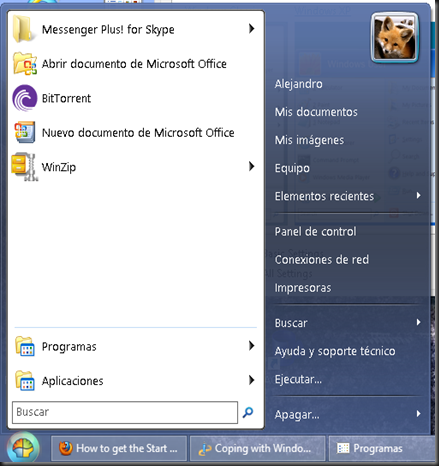Switch to How to get the Start ... taskbar button
439x466 pixels.
click(x=119, y=448)
